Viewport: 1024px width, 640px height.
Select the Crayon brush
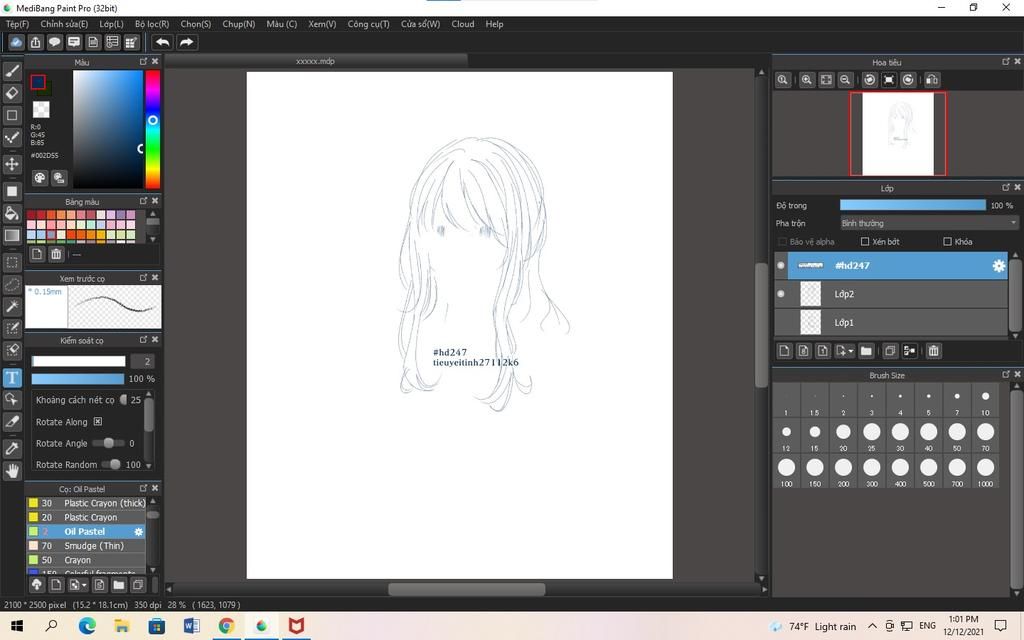(x=86, y=560)
